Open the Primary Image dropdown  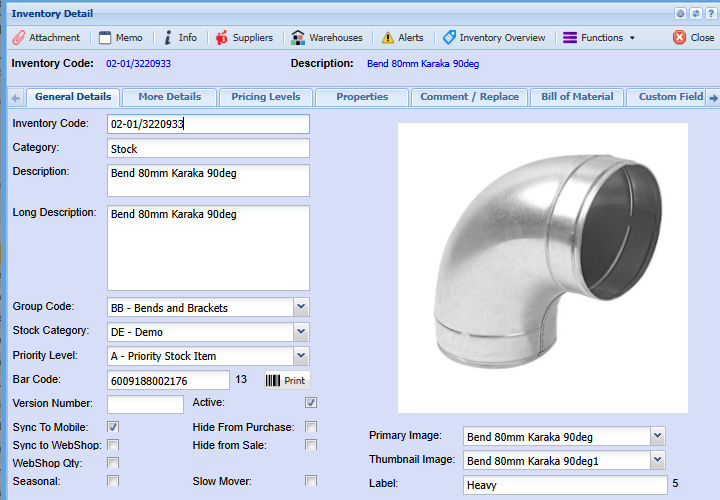657,436
